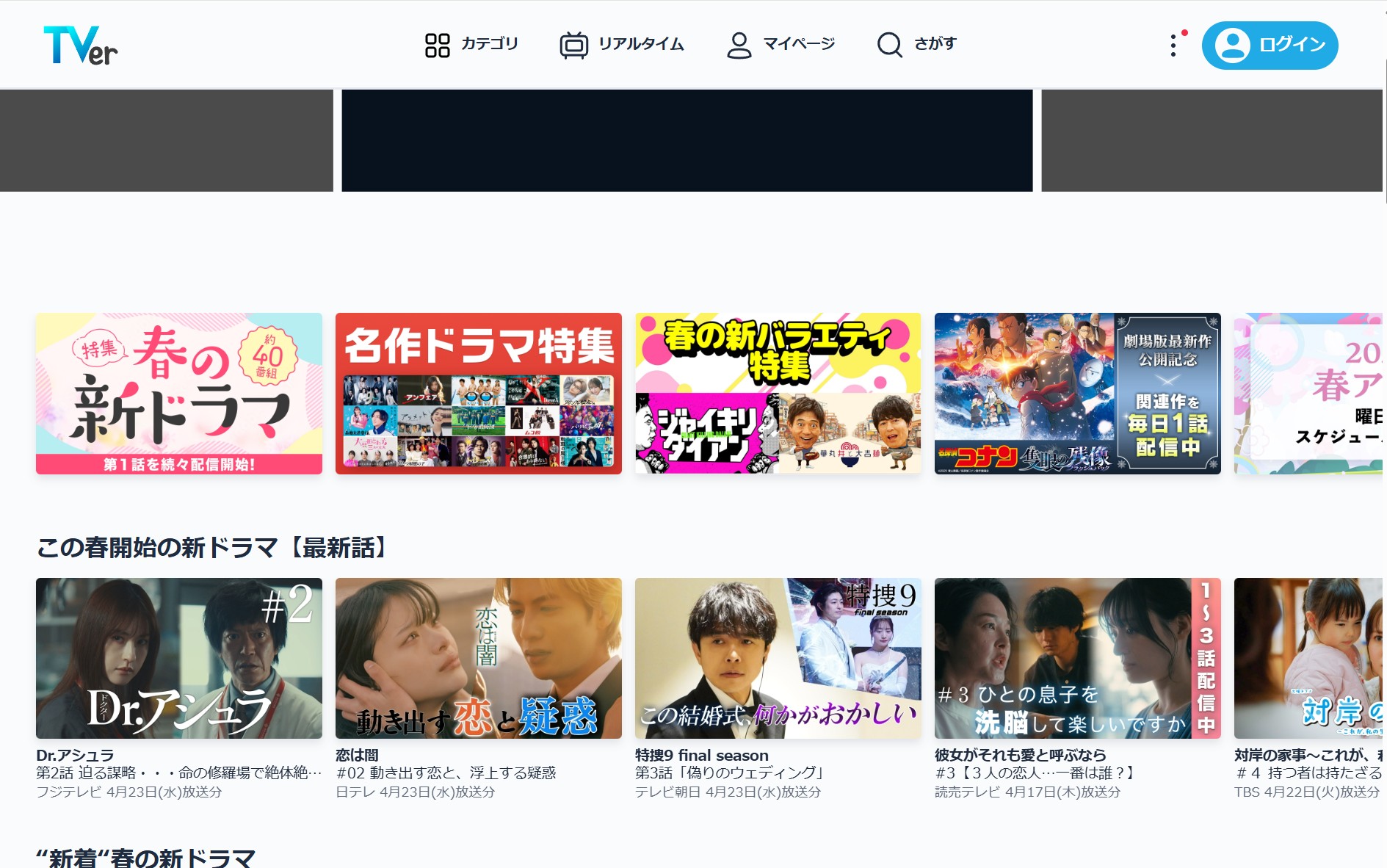Select the left gray carousel slide

tap(167, 140)
